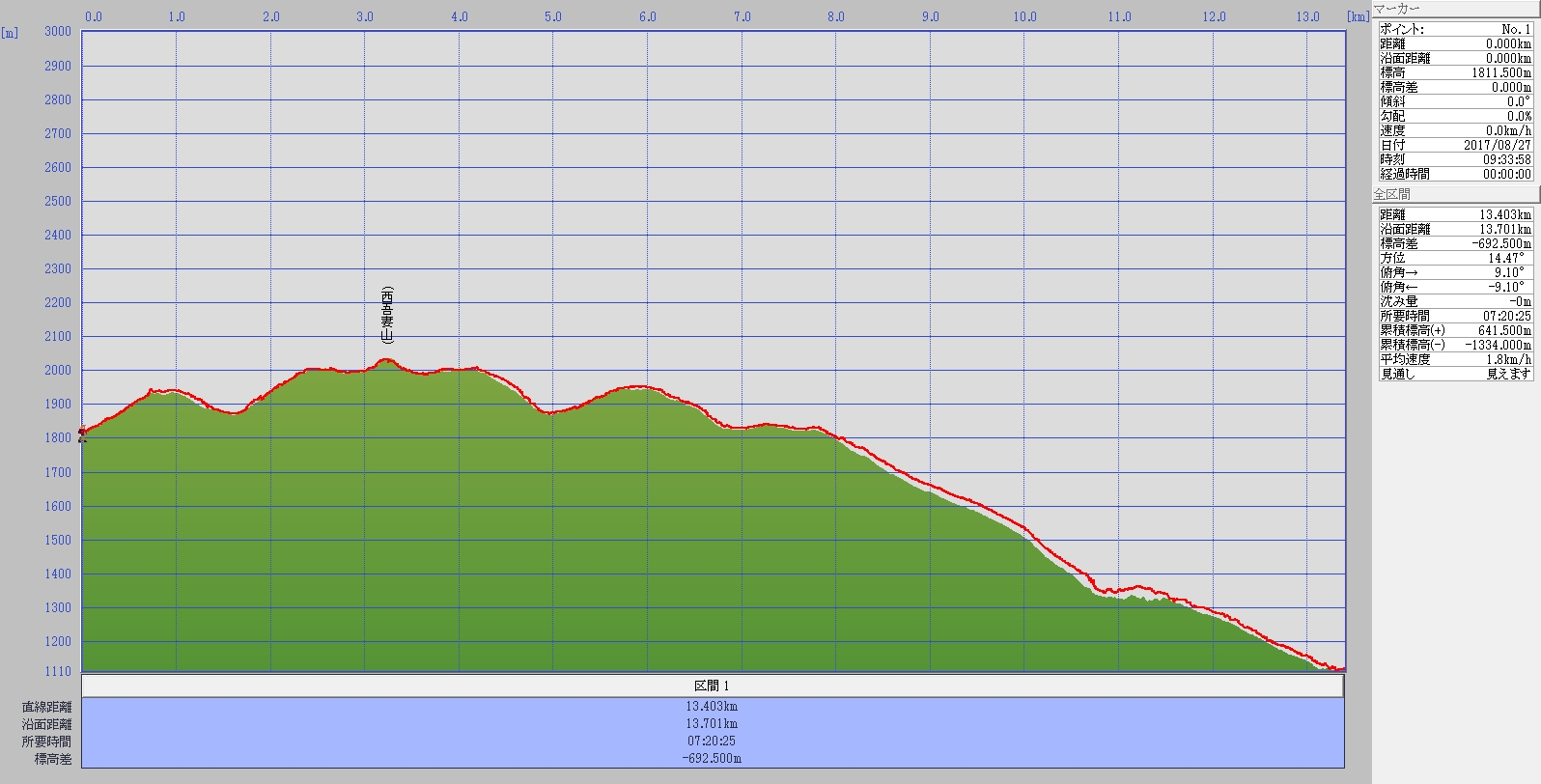Select the 1110 minimum elevation axis label
Image resolution: width=1541 pixels, height=784 pixels.
58,671
